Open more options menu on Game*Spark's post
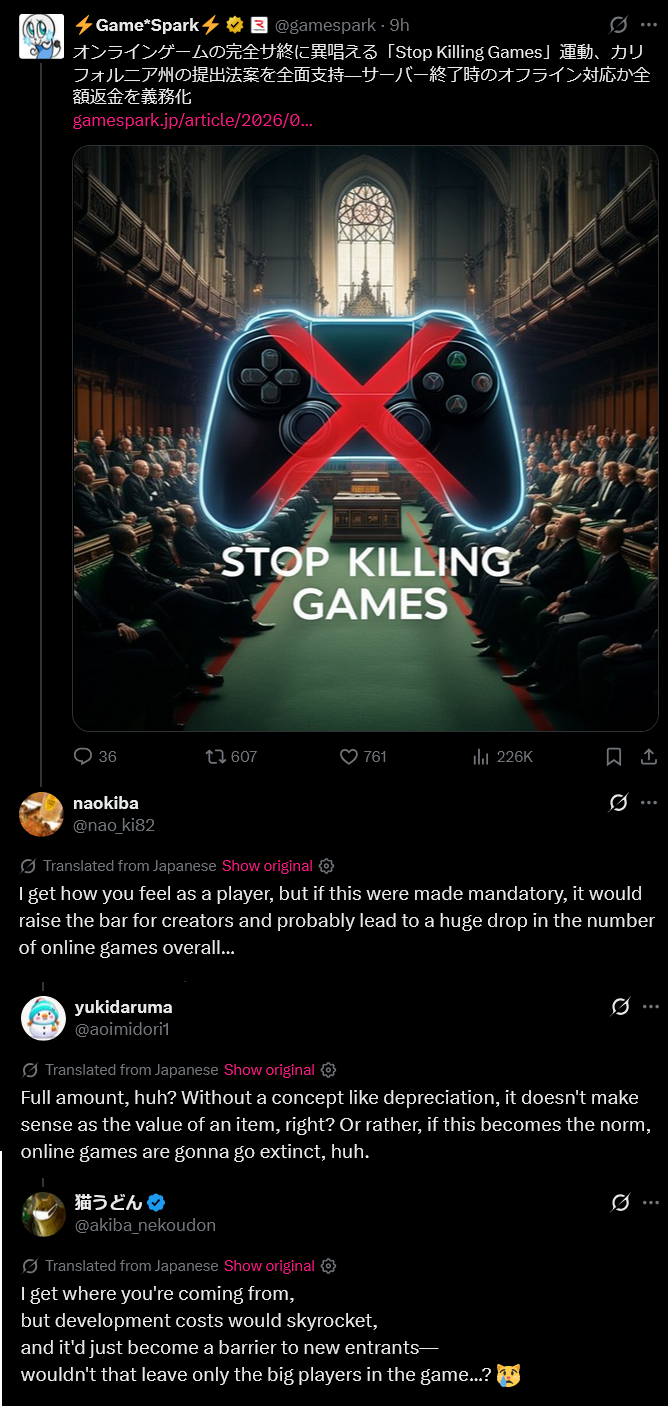The image size is (668, 1408). pyautogui.click(x=649, y=25)
